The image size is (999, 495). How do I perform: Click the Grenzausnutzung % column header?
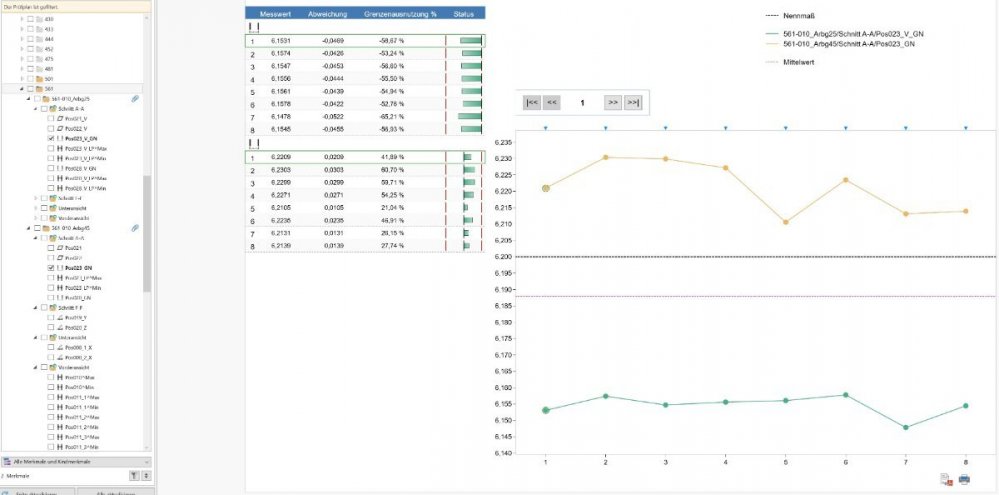(x=394, y=14)
